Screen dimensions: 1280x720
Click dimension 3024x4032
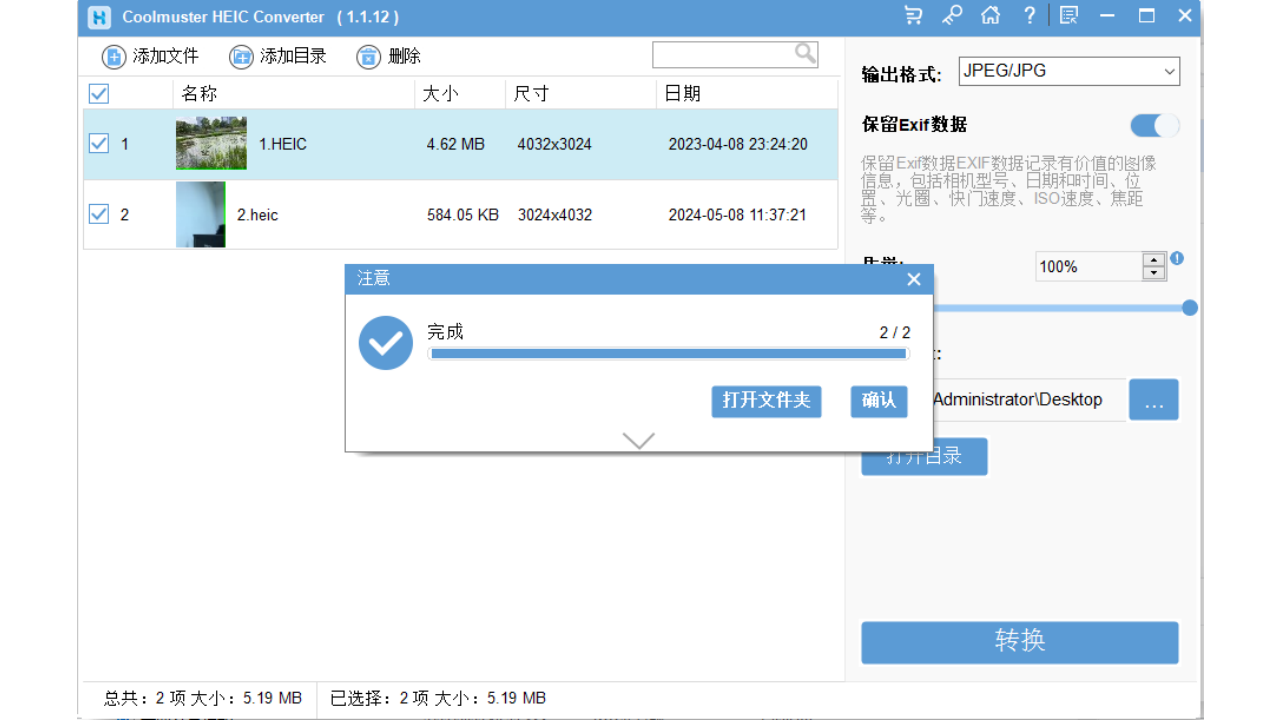point(555,215)
